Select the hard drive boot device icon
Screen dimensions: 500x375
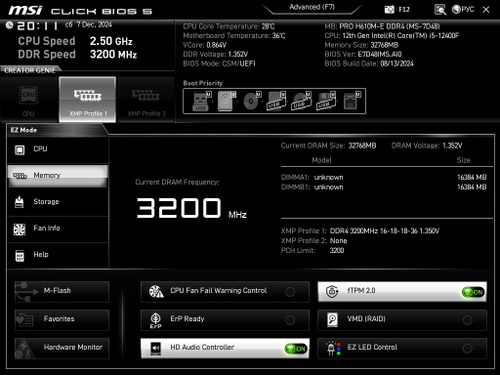226,101
